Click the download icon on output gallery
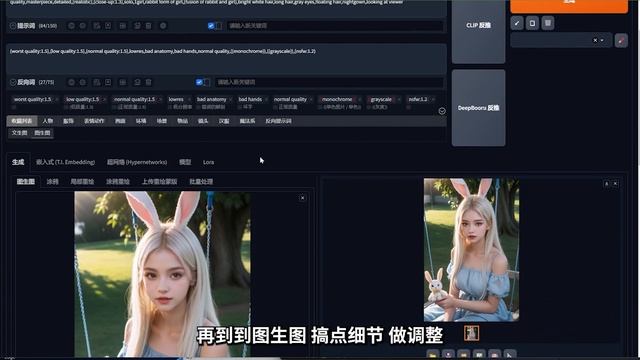 point(607,184)
